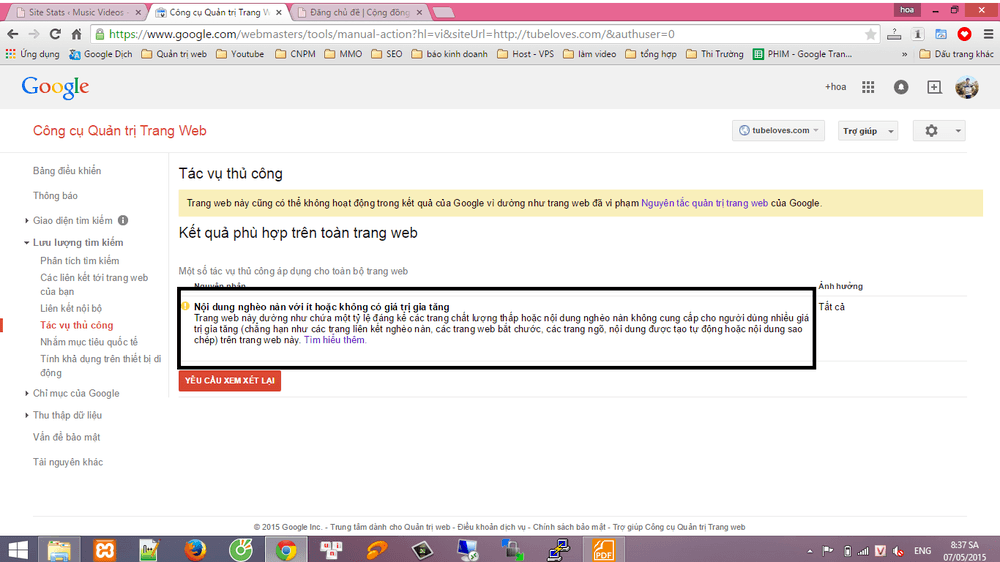Collapse the Lưu lượng tìm kiếm section
The height and width of the screenshot is (562, 1000).
(27, 242)
